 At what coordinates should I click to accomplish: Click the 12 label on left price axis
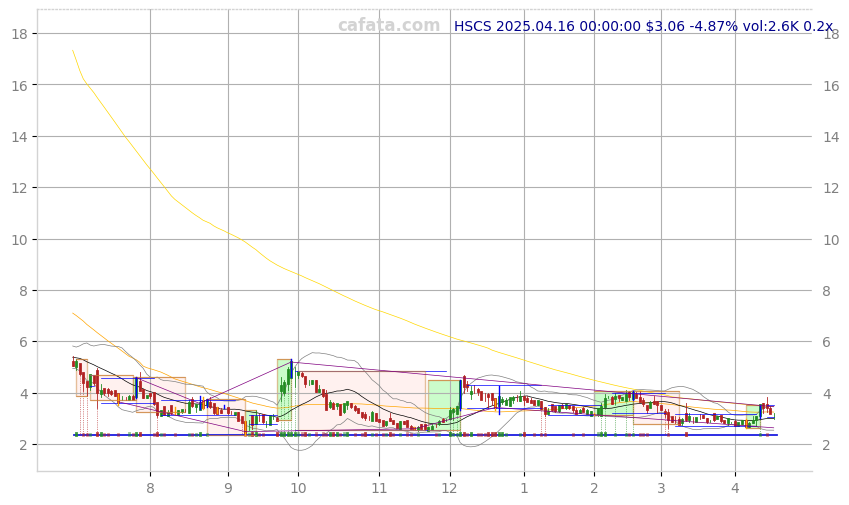(x=19, y=188)
